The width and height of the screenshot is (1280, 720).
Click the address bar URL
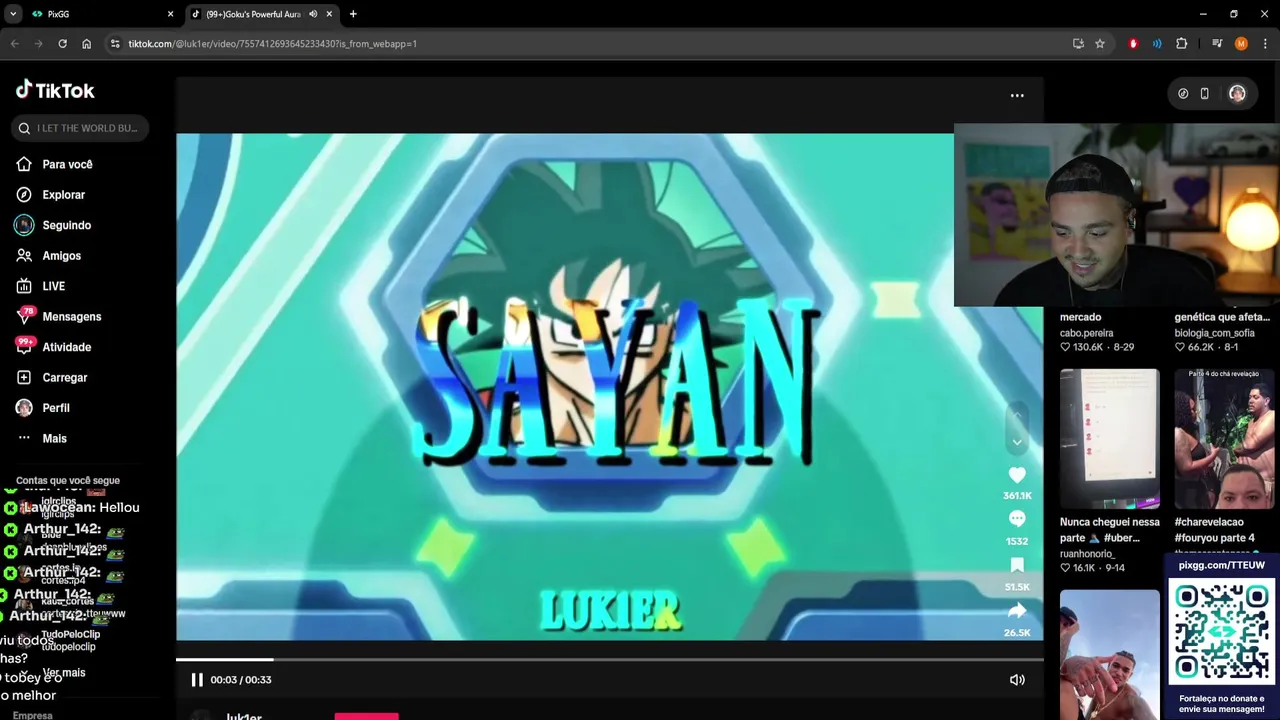point(272,44)
